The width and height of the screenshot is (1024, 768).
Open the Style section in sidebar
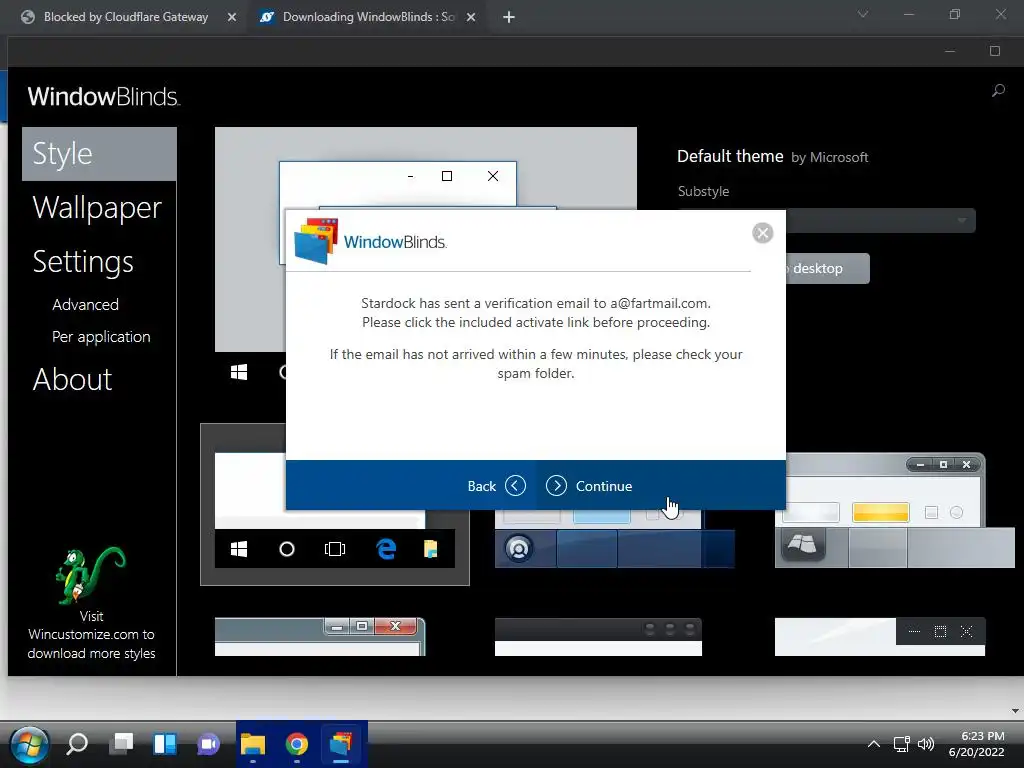99,154
